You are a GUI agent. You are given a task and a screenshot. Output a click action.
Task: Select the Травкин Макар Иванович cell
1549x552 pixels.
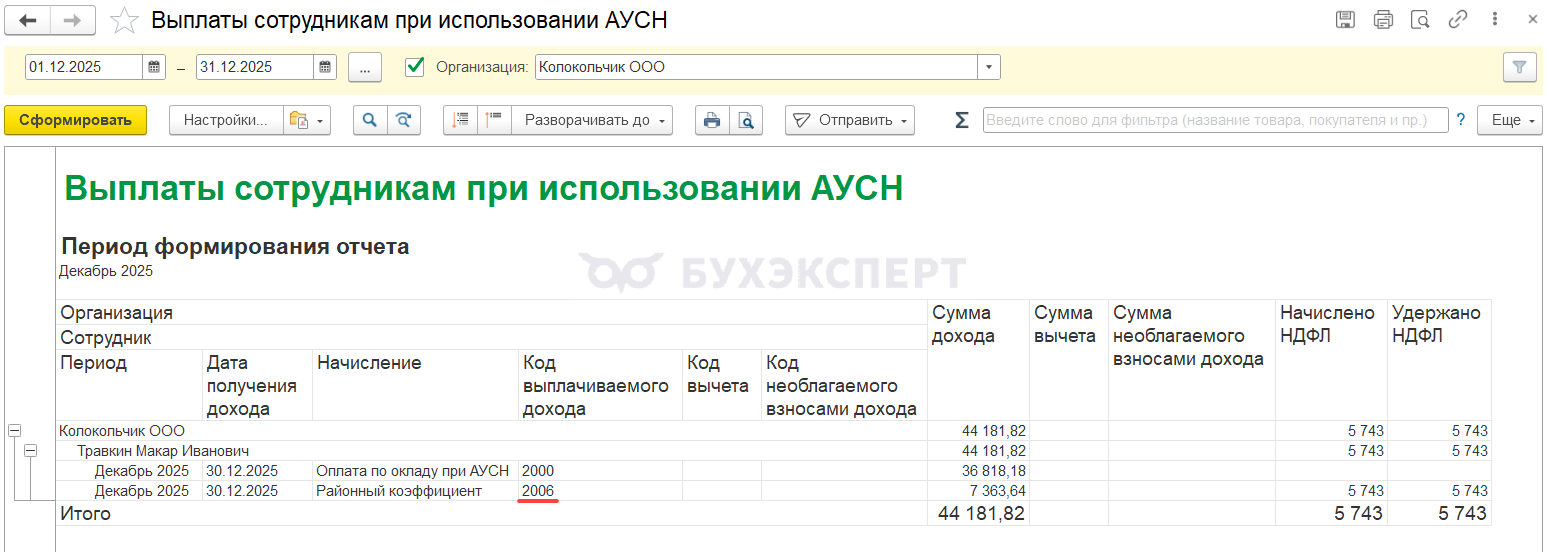pos(491,451)
